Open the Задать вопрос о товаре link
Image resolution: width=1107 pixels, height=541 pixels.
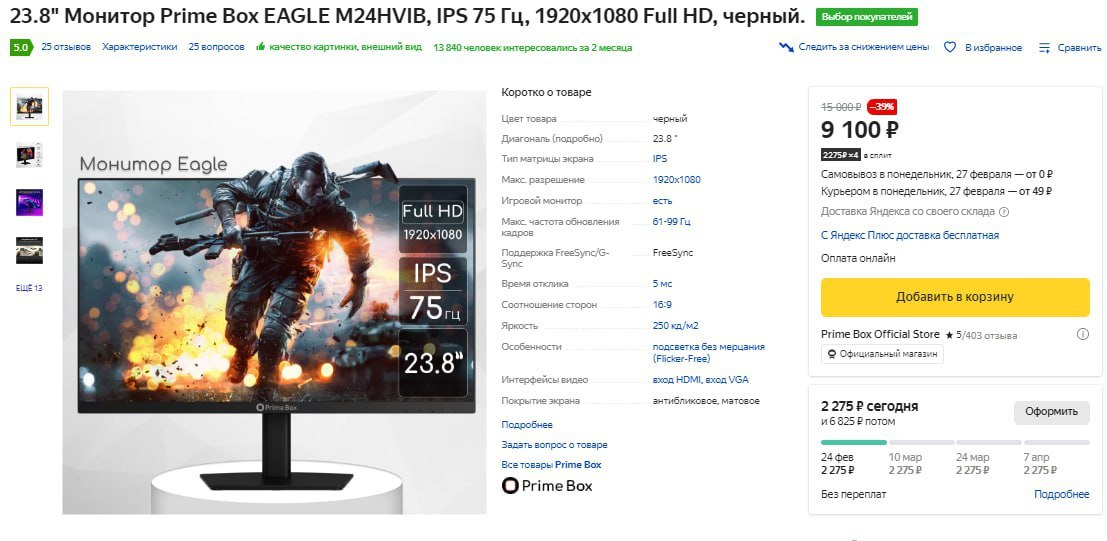click(554, 445)
